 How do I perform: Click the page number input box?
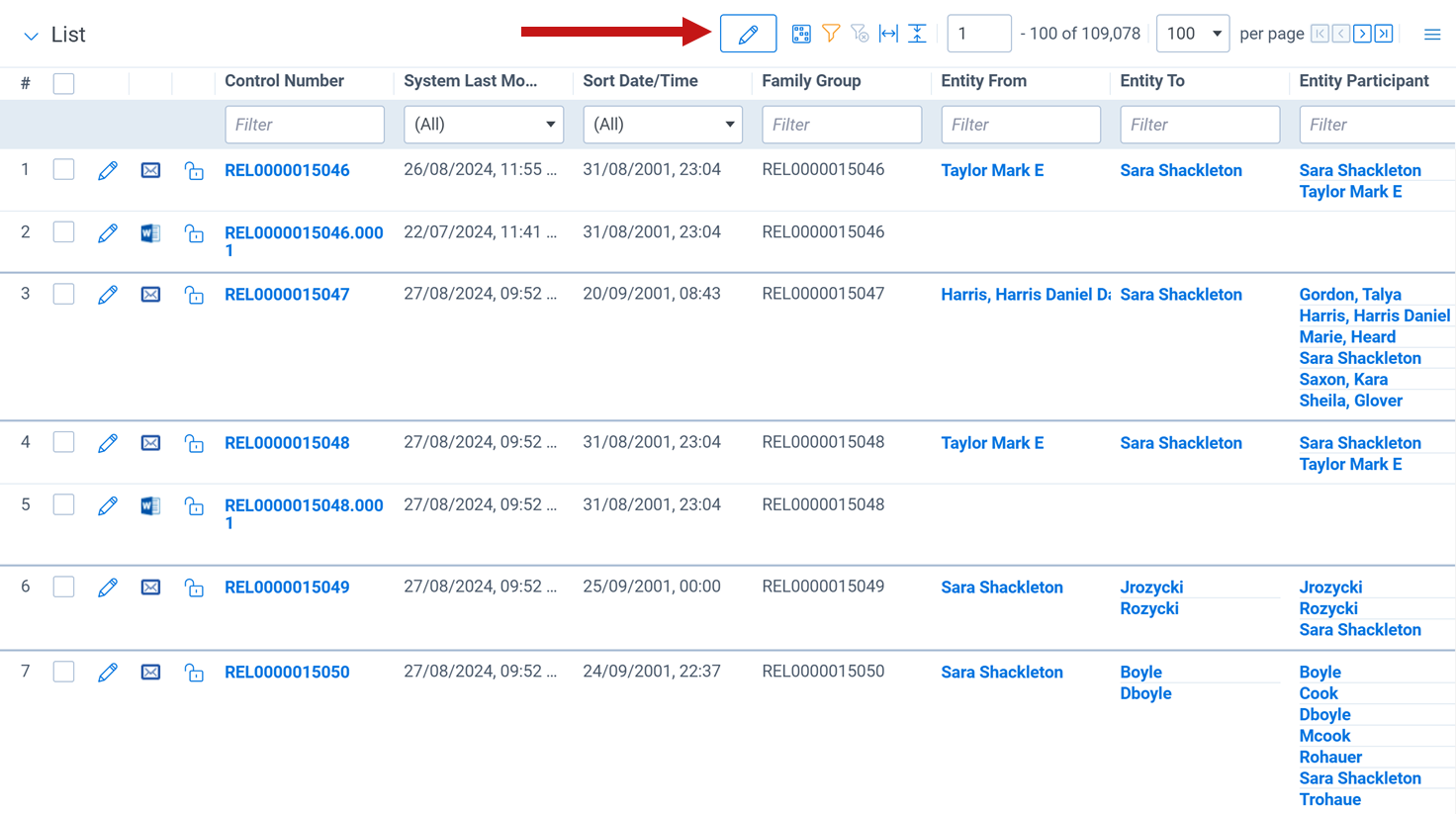click(x=979, y=34)
